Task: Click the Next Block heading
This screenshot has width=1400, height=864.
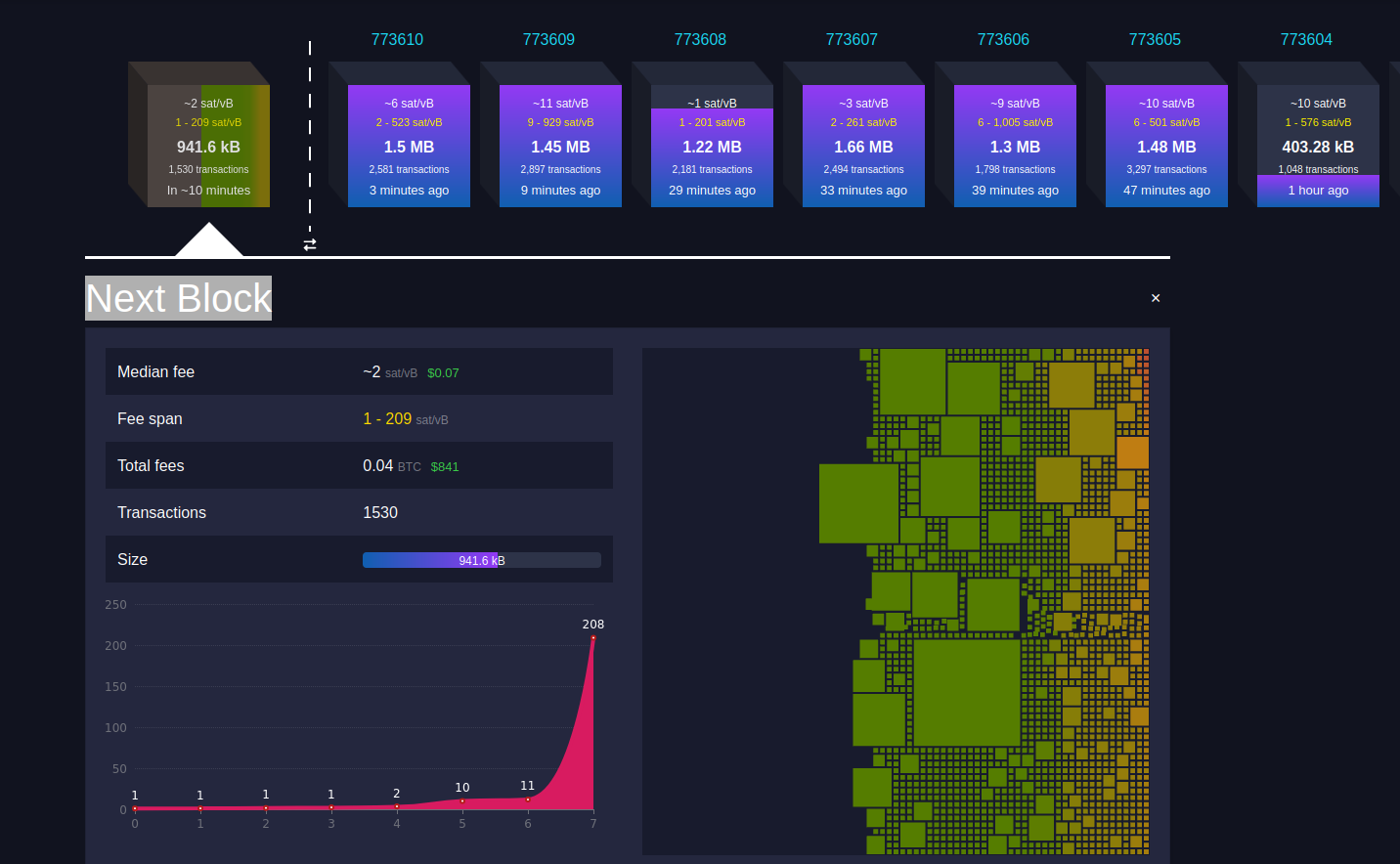Action: pos(178,298)
